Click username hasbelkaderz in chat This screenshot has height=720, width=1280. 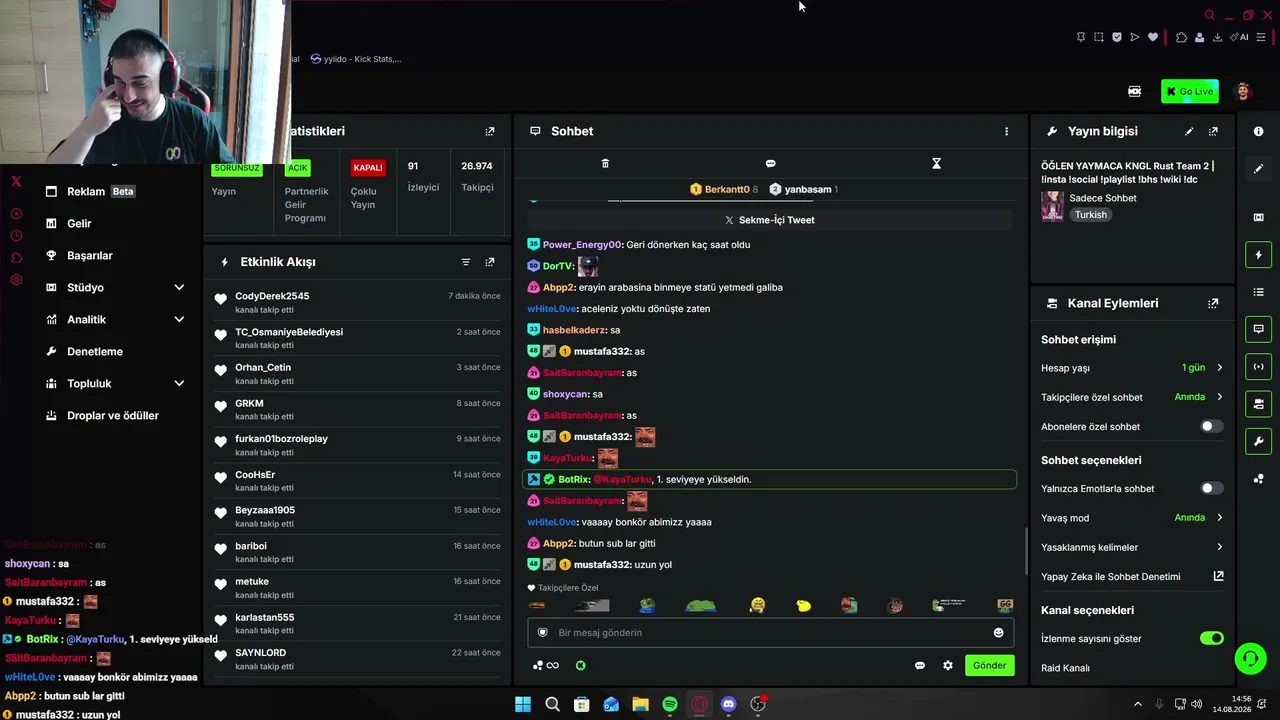574,330
